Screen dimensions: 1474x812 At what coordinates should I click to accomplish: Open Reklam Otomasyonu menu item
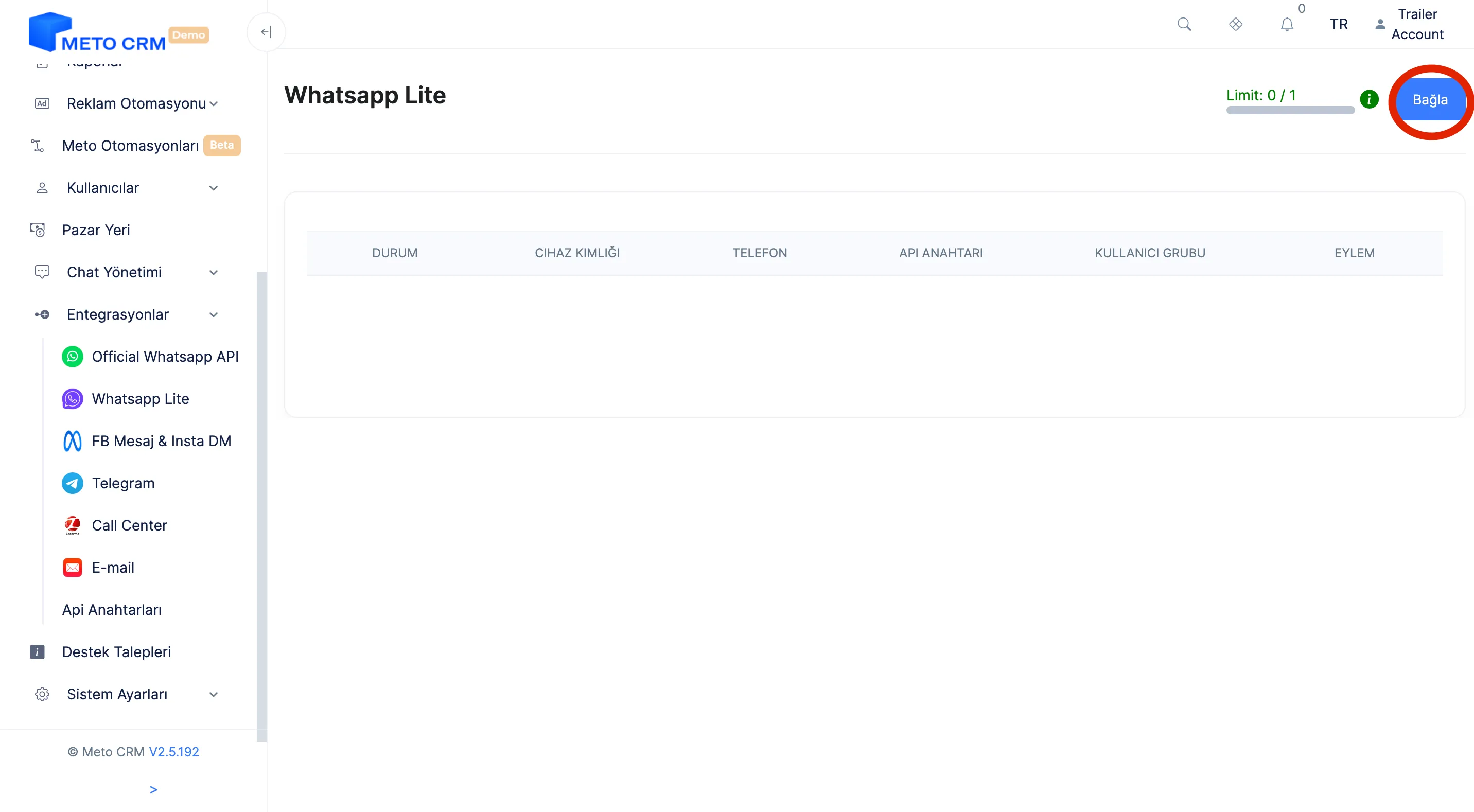(x=136, y=103)
